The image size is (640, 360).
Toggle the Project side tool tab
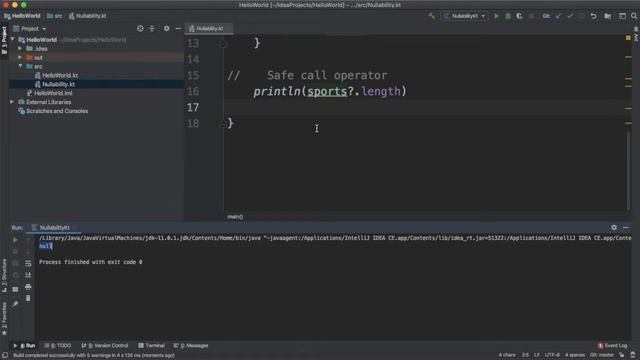(4, 40)
